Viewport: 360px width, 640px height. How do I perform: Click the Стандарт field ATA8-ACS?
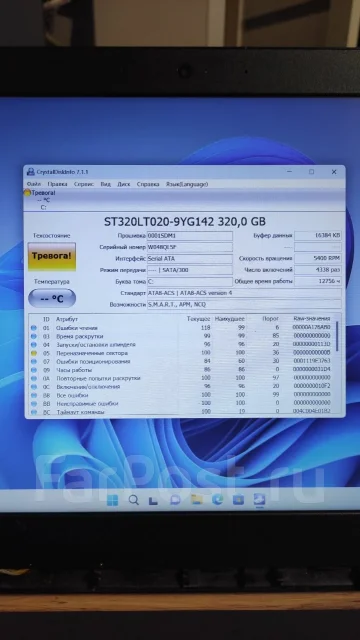[244, 293]
